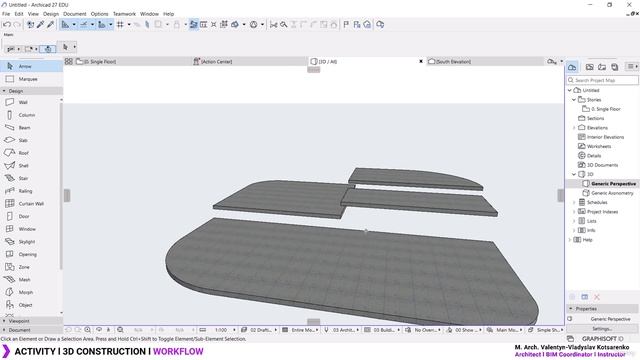Click the Undo icon

7,24
